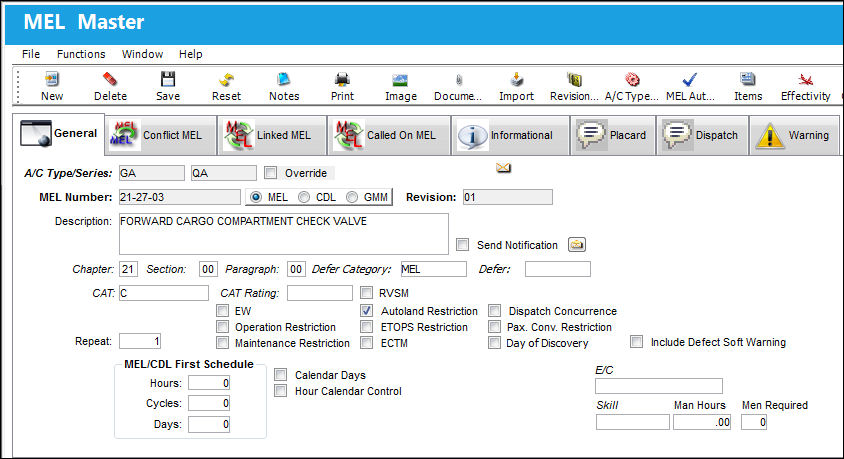Open the File menu
The width and height of the screenshot is (844, 459).
31,54
